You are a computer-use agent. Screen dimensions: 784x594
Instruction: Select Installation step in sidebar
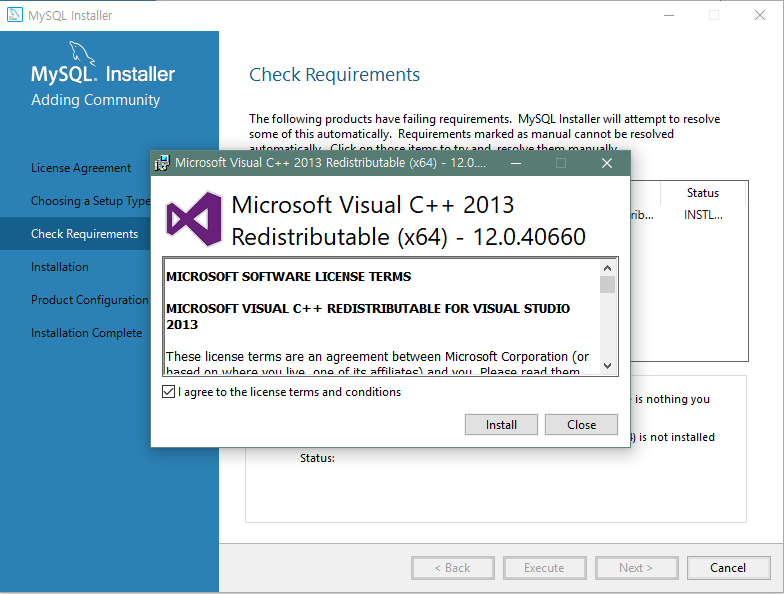pos(60,266)
